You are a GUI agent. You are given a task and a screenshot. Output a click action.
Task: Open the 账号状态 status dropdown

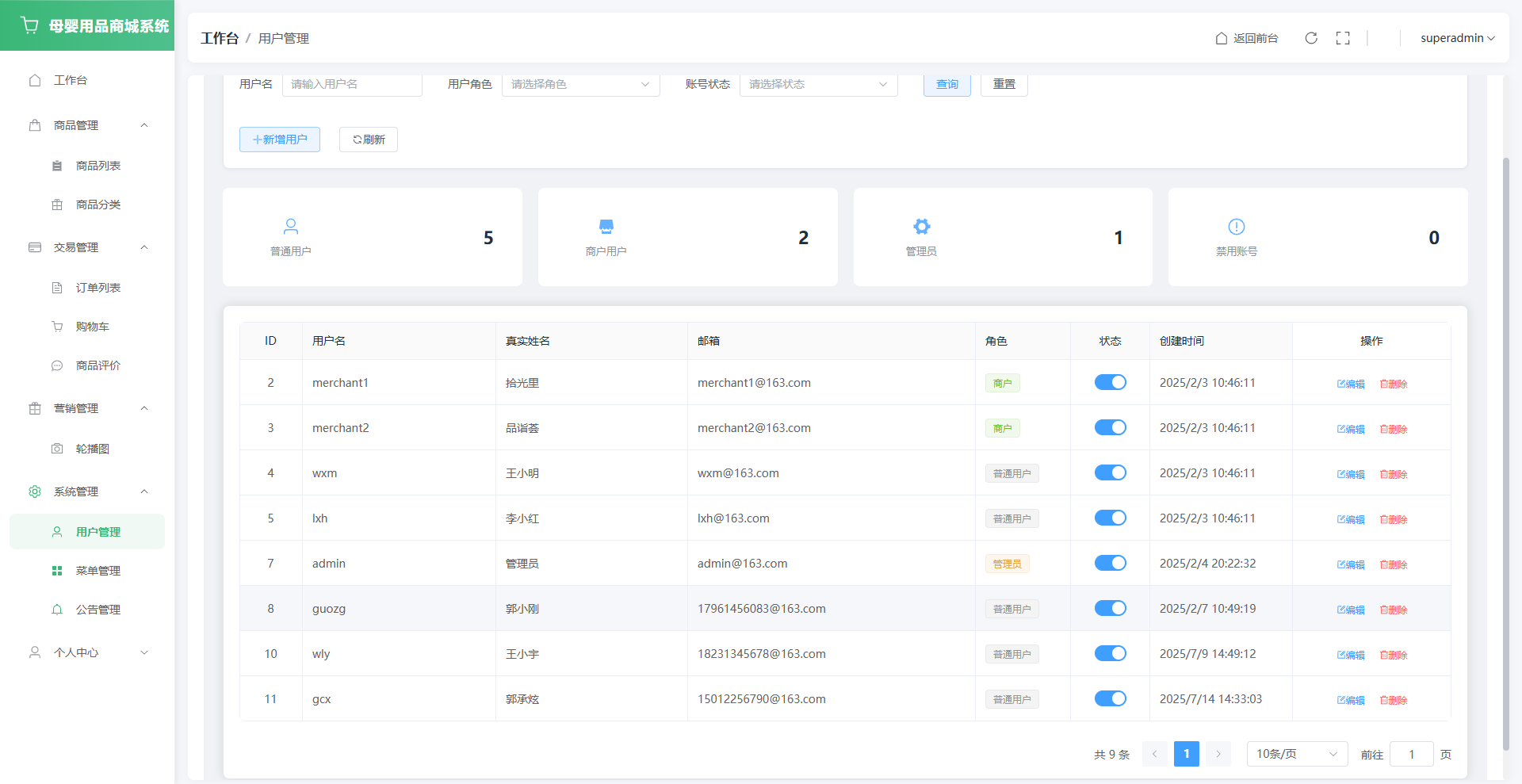pyautogui.click(x=818, y=84)
